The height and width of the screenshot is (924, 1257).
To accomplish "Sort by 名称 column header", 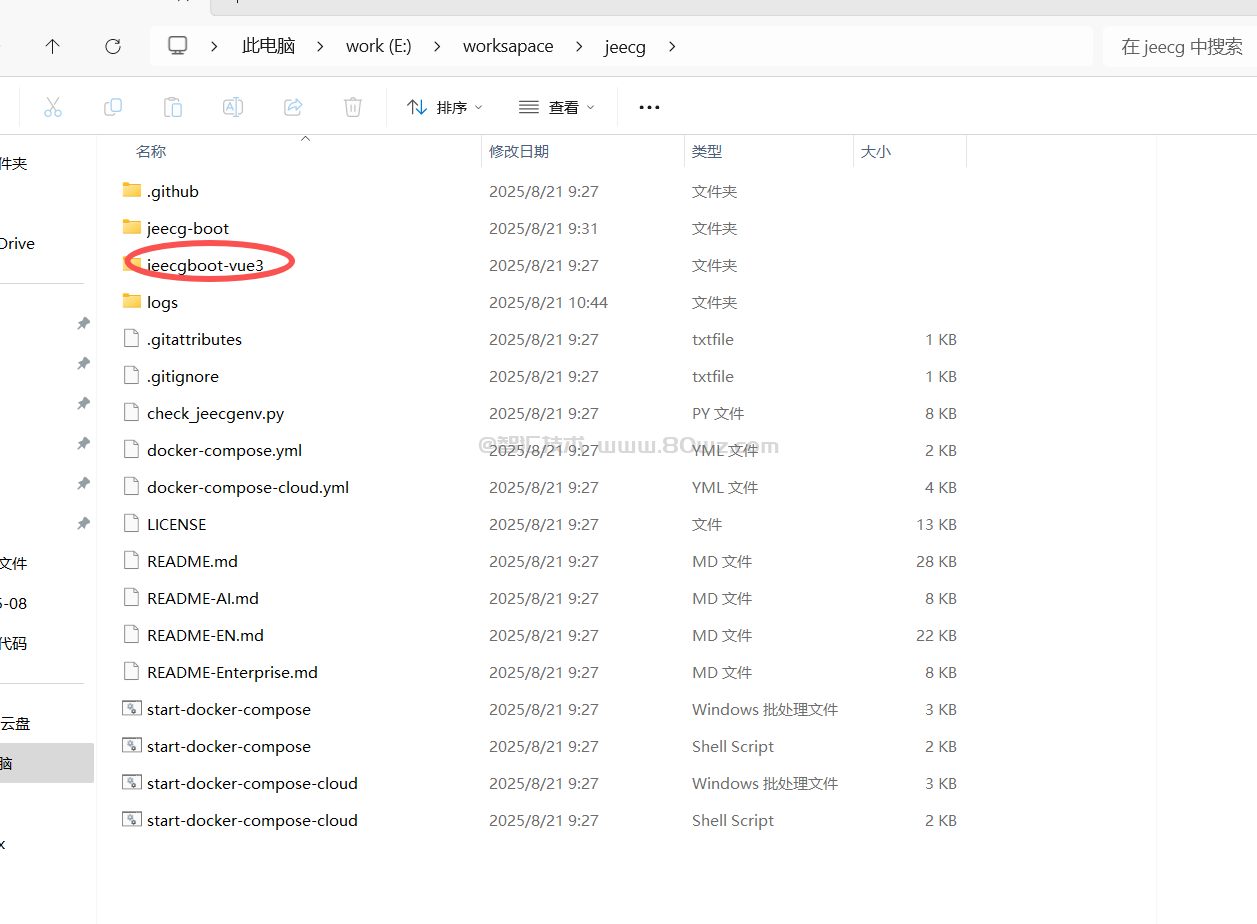I will [151, 151].
